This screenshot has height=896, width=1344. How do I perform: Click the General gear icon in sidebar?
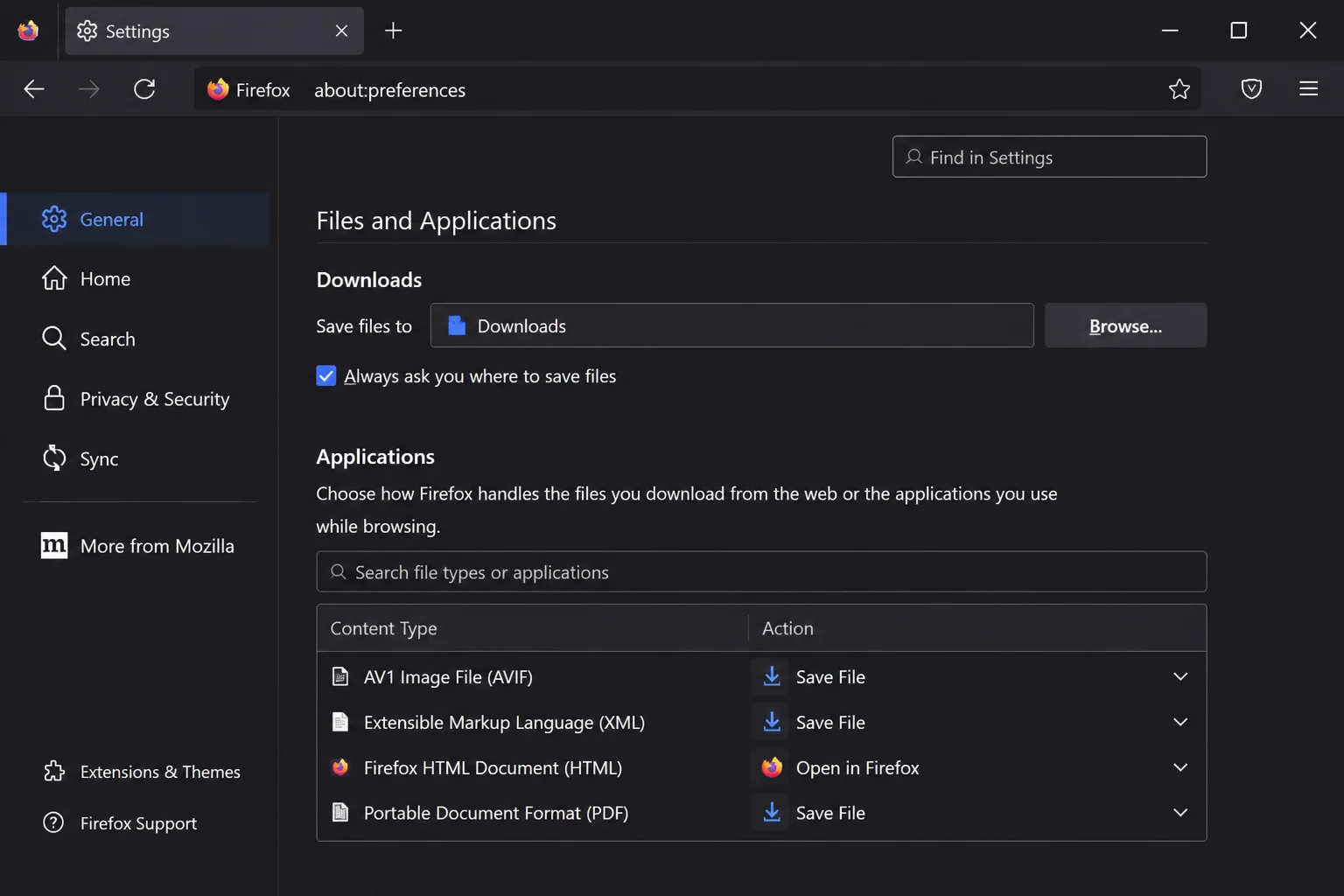[x=54, y=220]
